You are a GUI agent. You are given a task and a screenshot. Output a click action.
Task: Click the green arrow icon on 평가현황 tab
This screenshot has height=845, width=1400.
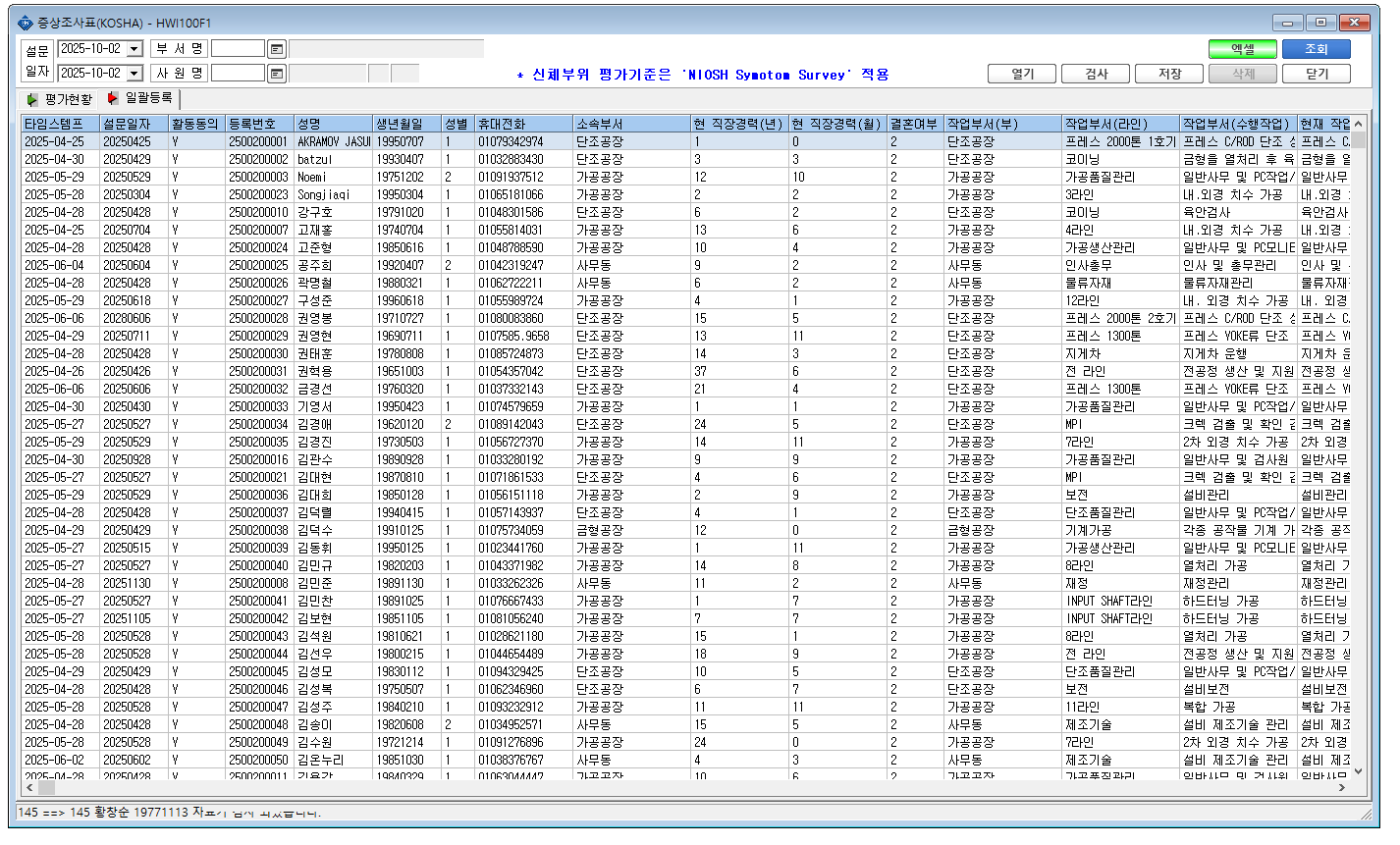pos(32,99)
